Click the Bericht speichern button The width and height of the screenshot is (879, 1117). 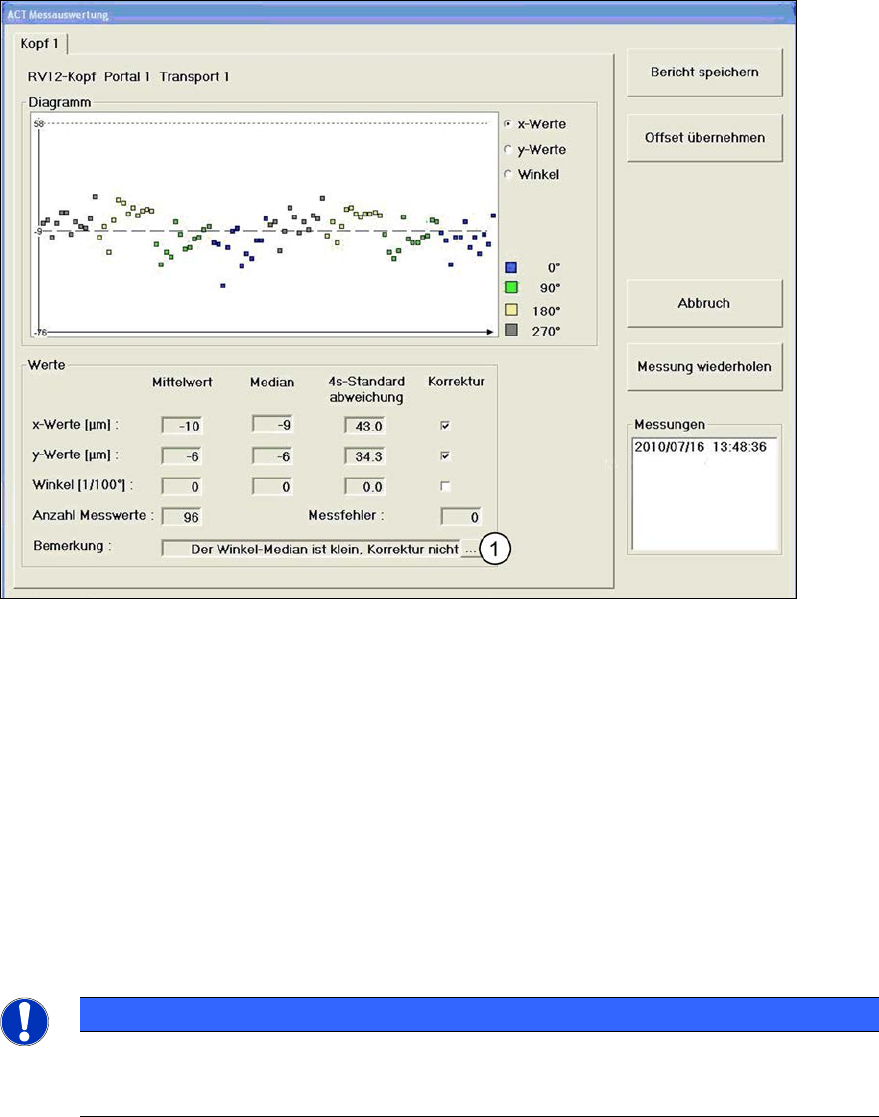click(704, 73)
